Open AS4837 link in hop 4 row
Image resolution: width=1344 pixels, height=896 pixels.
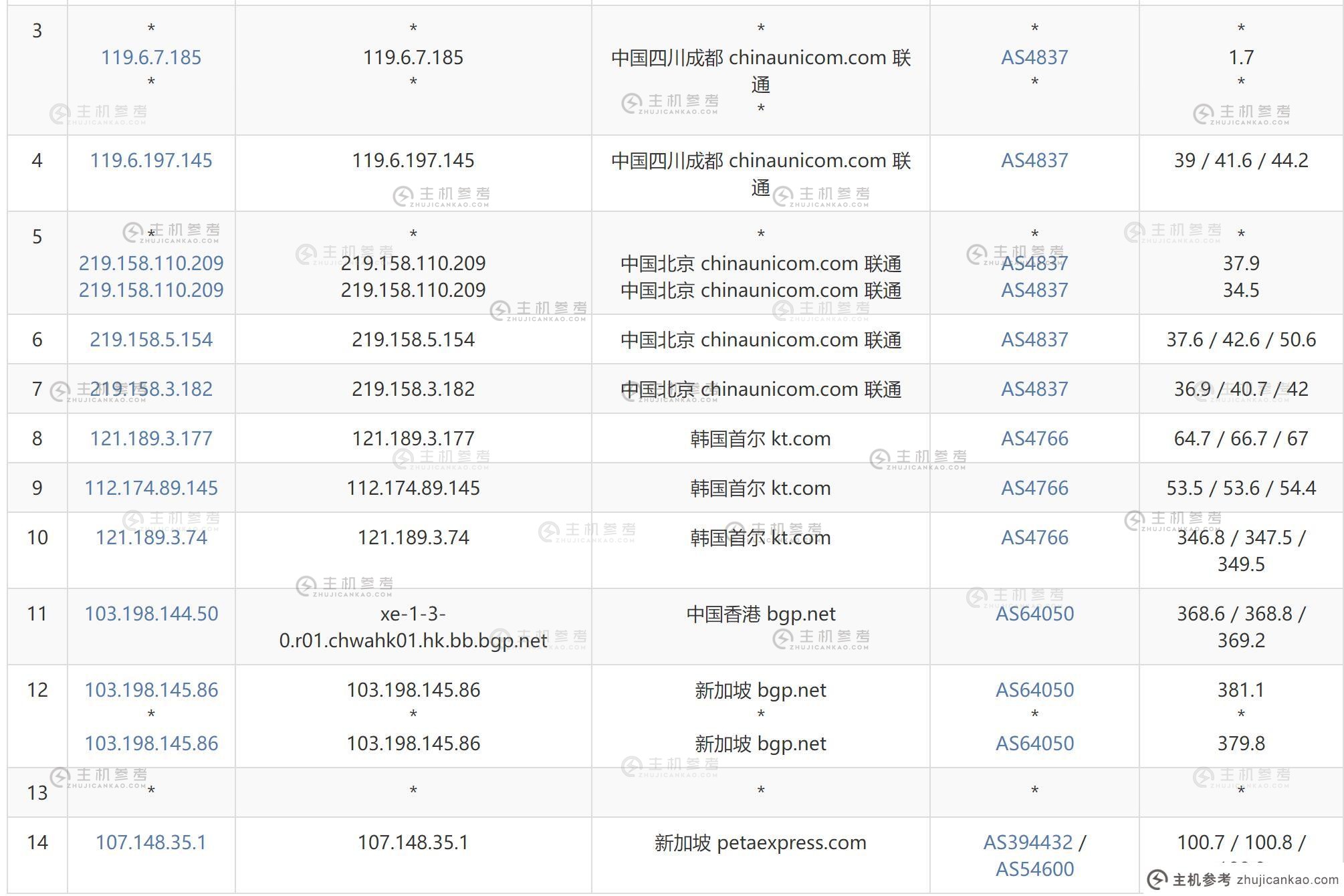(x=1034, y=160)
